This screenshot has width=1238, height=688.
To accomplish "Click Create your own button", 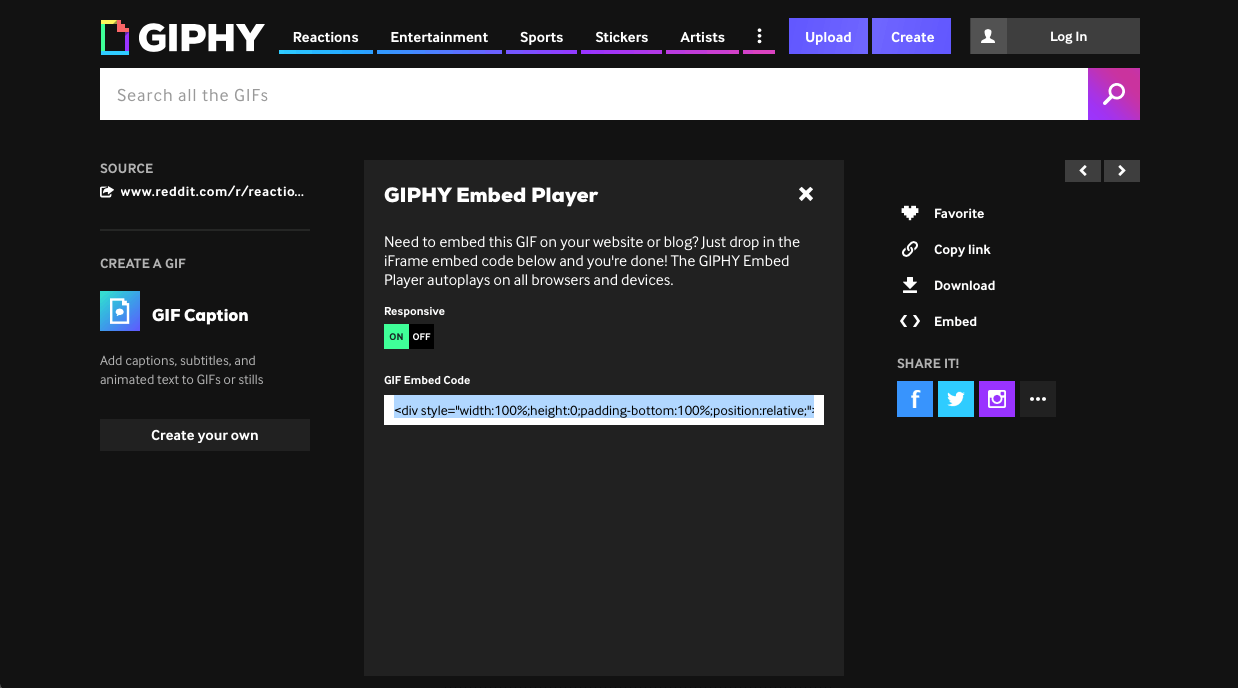I will point(205,435).
